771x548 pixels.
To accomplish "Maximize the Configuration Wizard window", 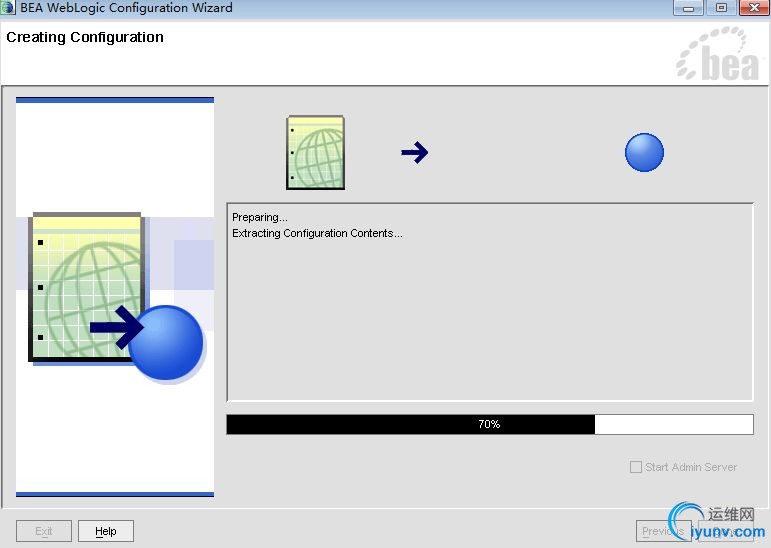I will (x=721, y=8).
